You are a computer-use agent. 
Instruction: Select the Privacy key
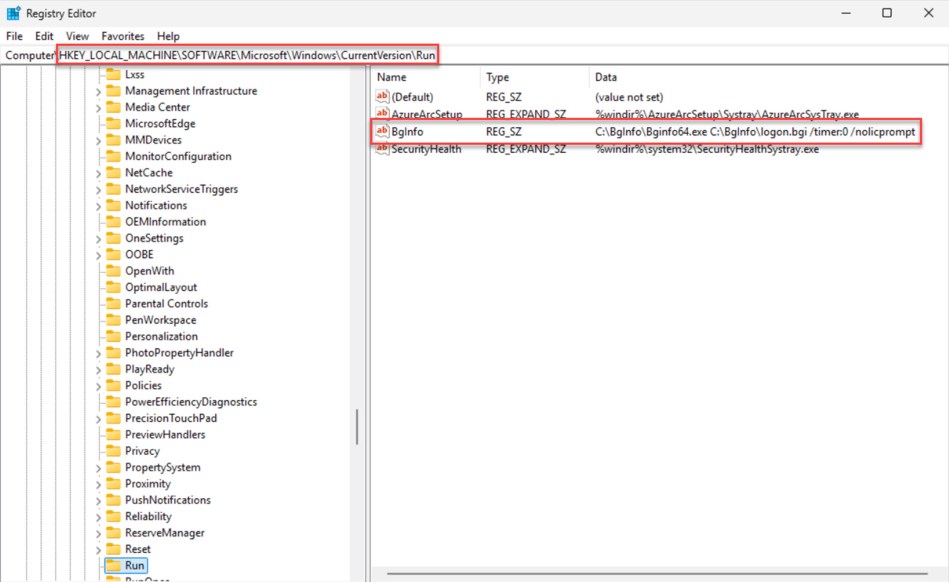point(142,451)
